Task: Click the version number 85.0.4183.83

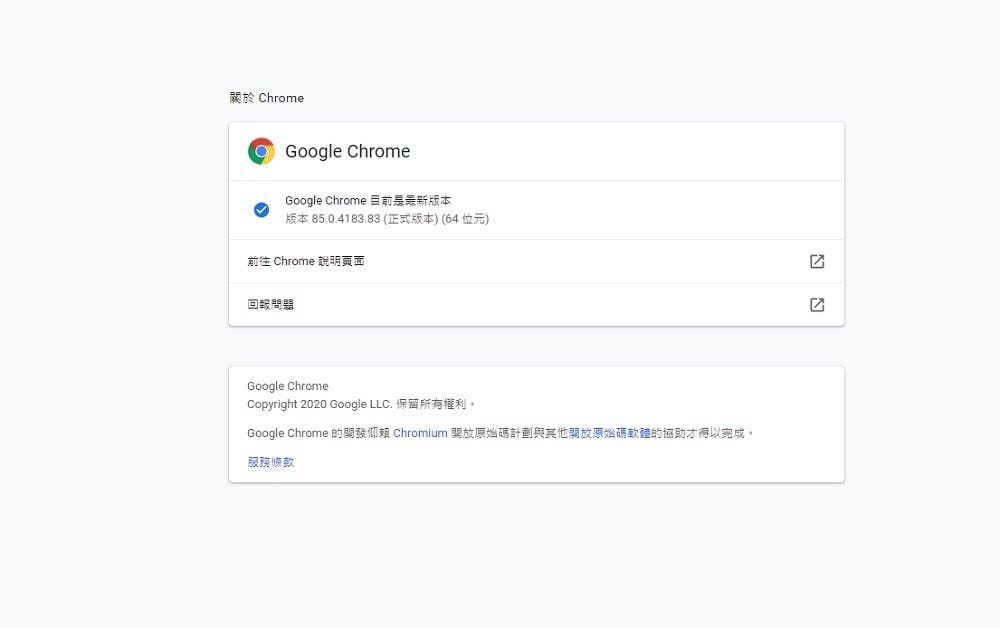Action: coord(345,219)
